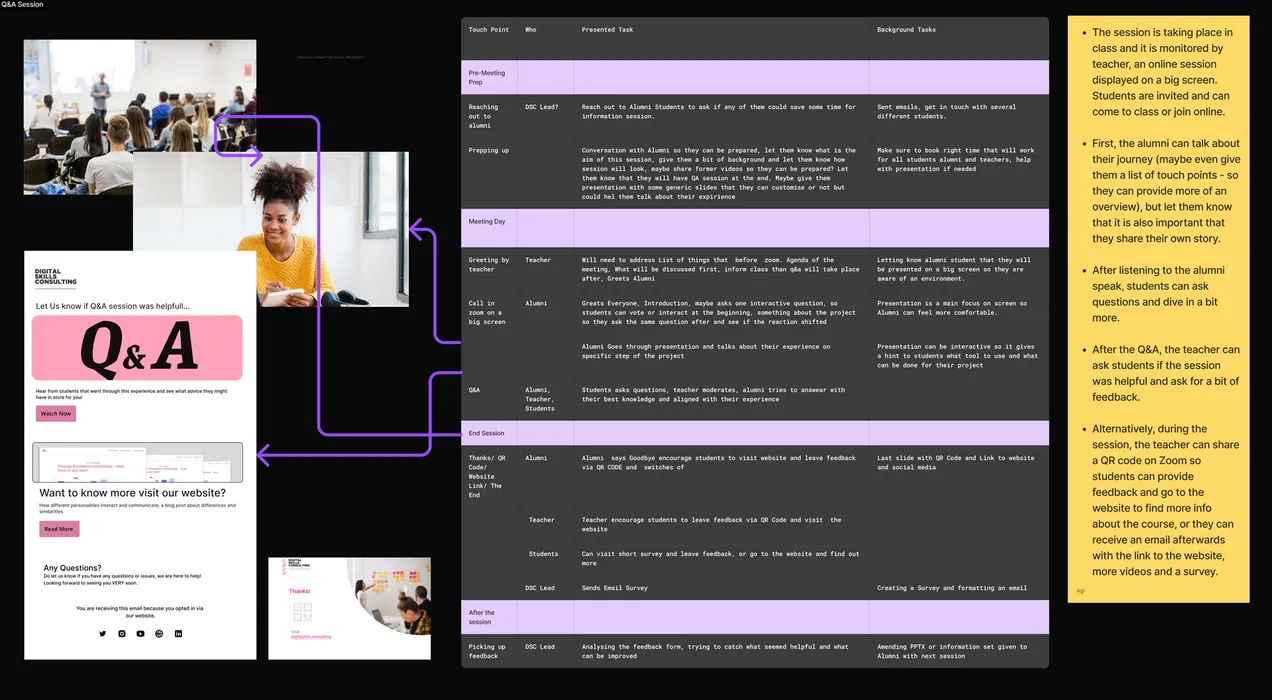This screenshot has height=700, width=1272.
Task: Select the yellow sticky note with session notes
Action: [1158, 308]
